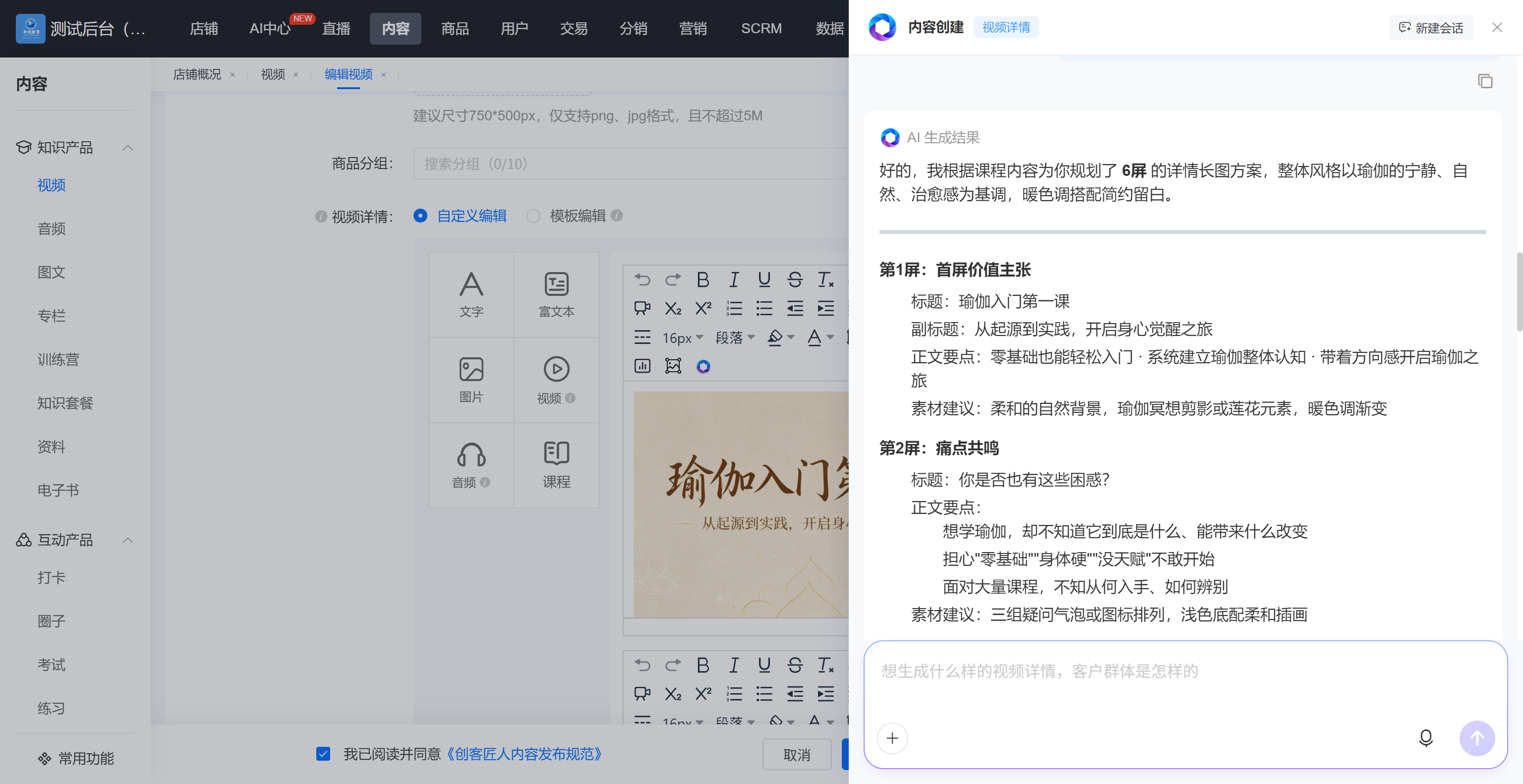Start a 新建会话 new conversation
The width and height of the screenshot is (1523, 784).
click(x=1431, y=28)
